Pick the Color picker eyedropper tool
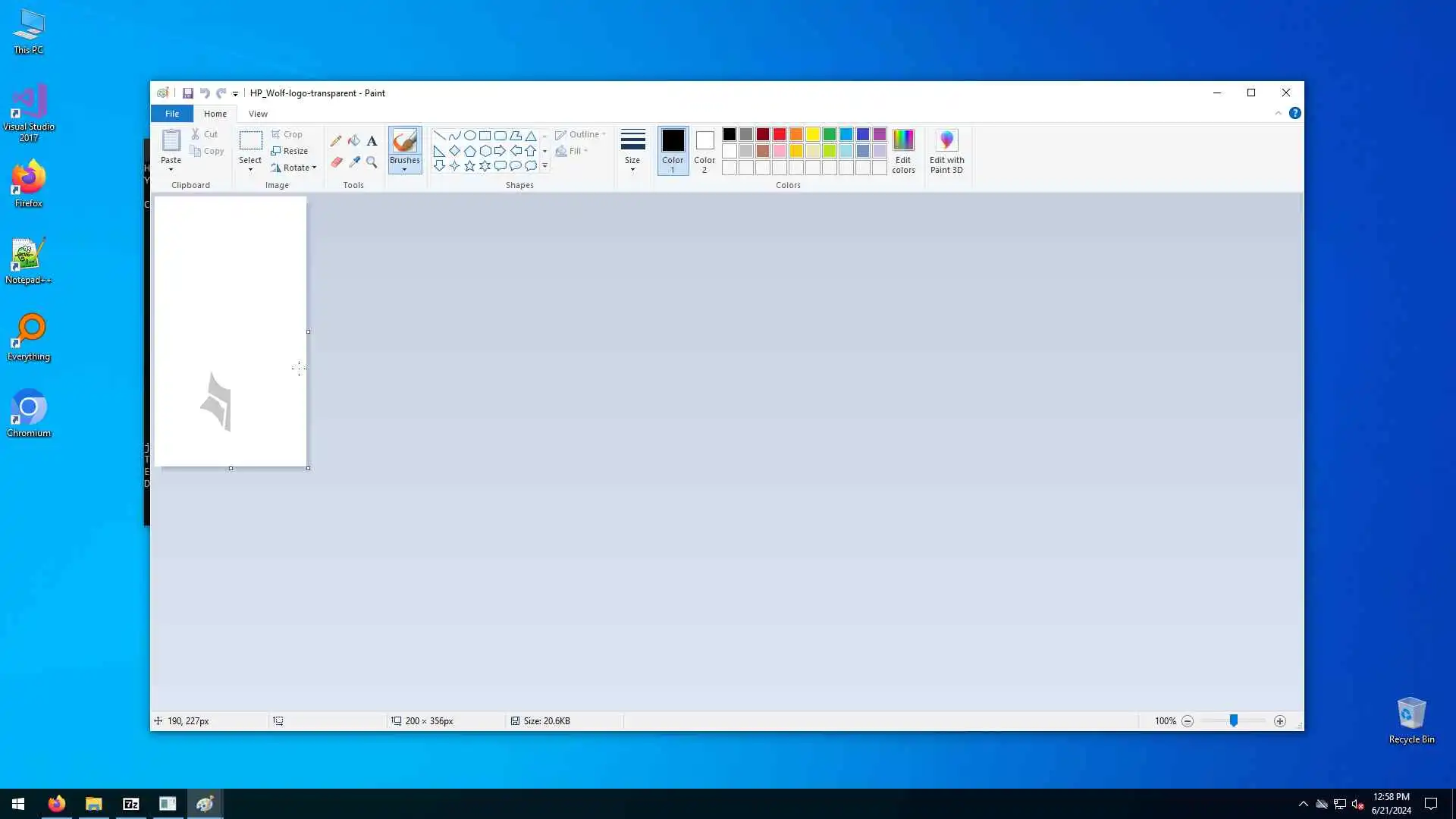This screenshot has width=1456, height=819. [x=354, y=162]
